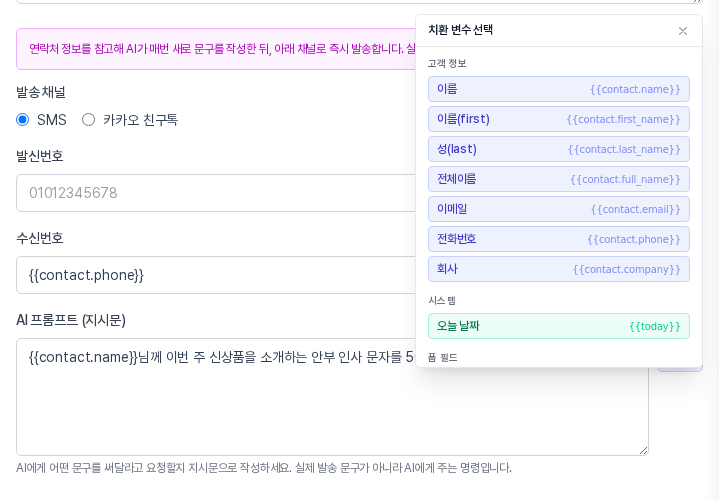Insert the 이름(first) variable
Viewport: 719px width, 500px height.
pos(559,119)
